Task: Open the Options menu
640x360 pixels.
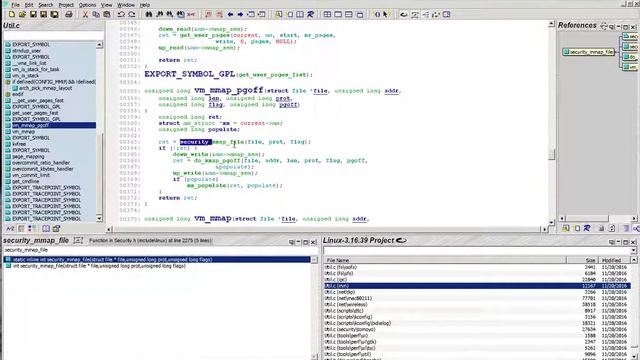Action: pyautogui.click(x=87, y=5)
